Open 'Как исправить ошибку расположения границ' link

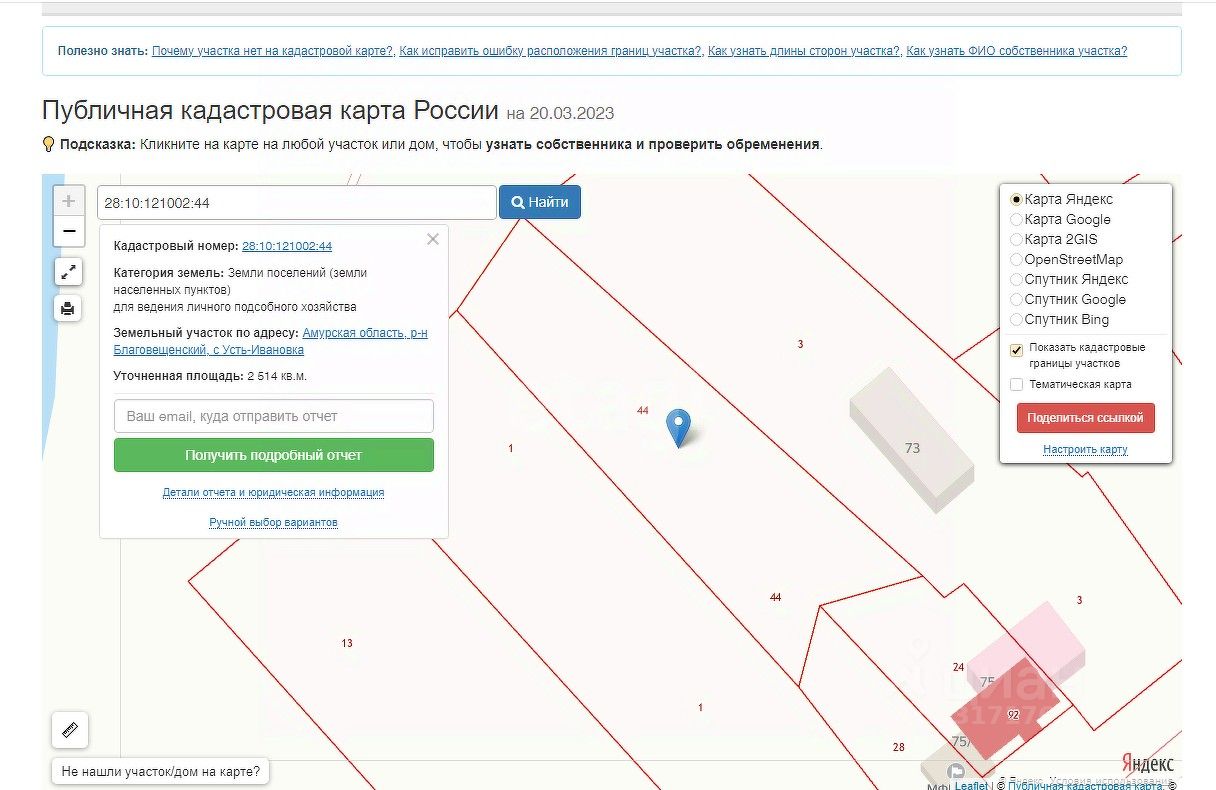coord(550,51)
